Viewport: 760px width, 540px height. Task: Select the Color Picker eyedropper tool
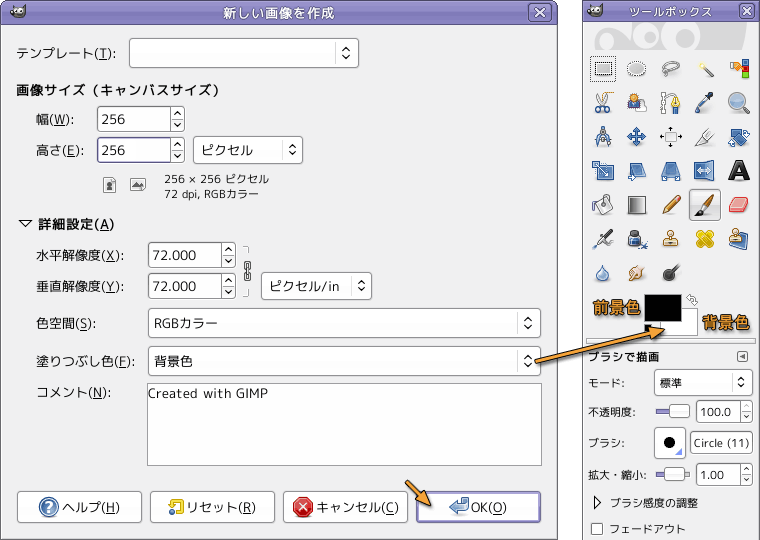705,103
